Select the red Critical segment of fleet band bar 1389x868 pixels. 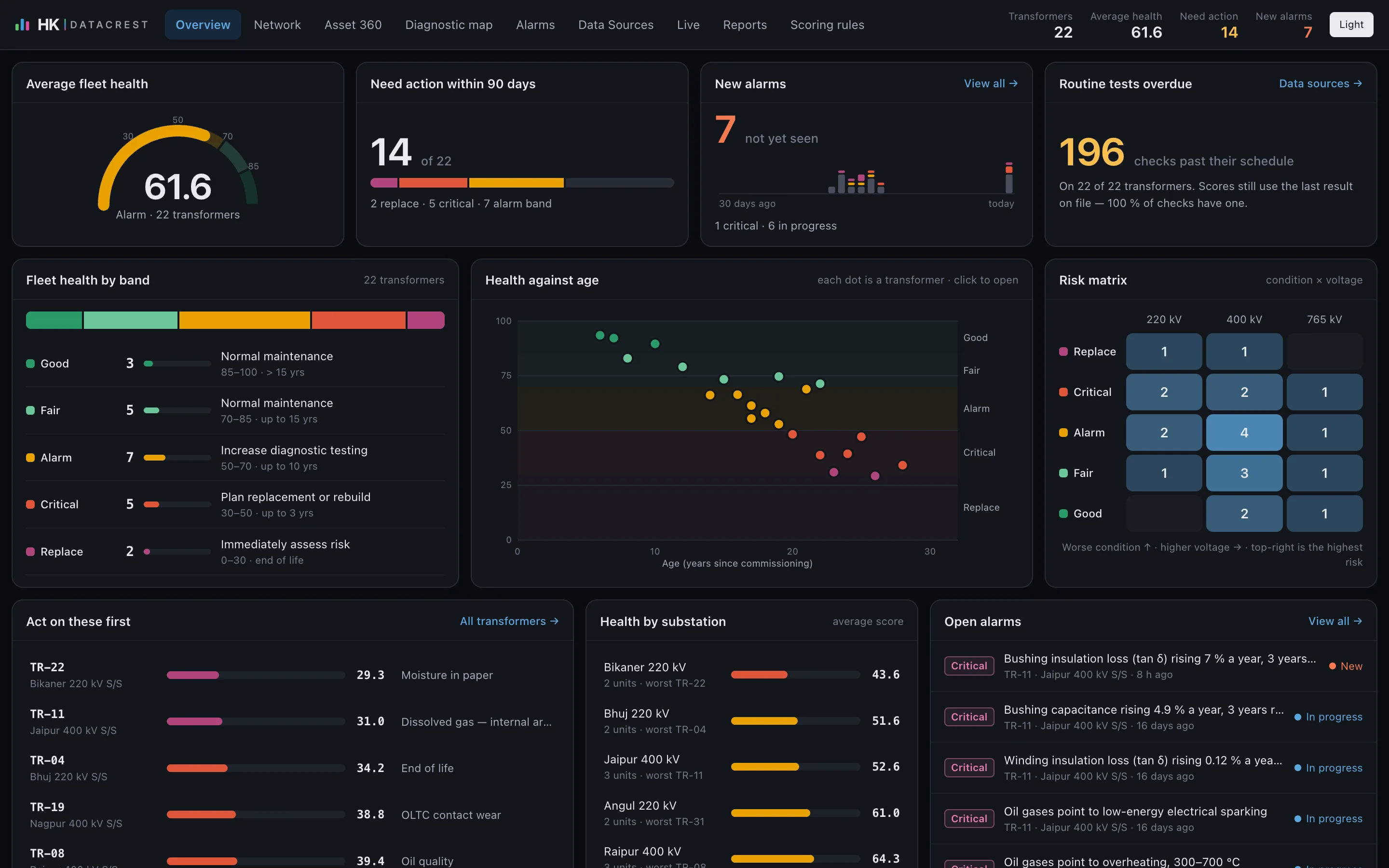click(359, 320)
